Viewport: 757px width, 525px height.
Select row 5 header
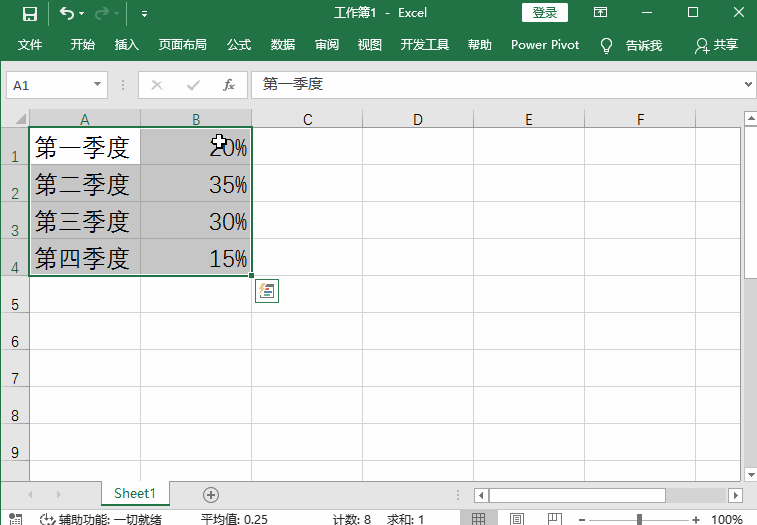(x=15, y=295)
